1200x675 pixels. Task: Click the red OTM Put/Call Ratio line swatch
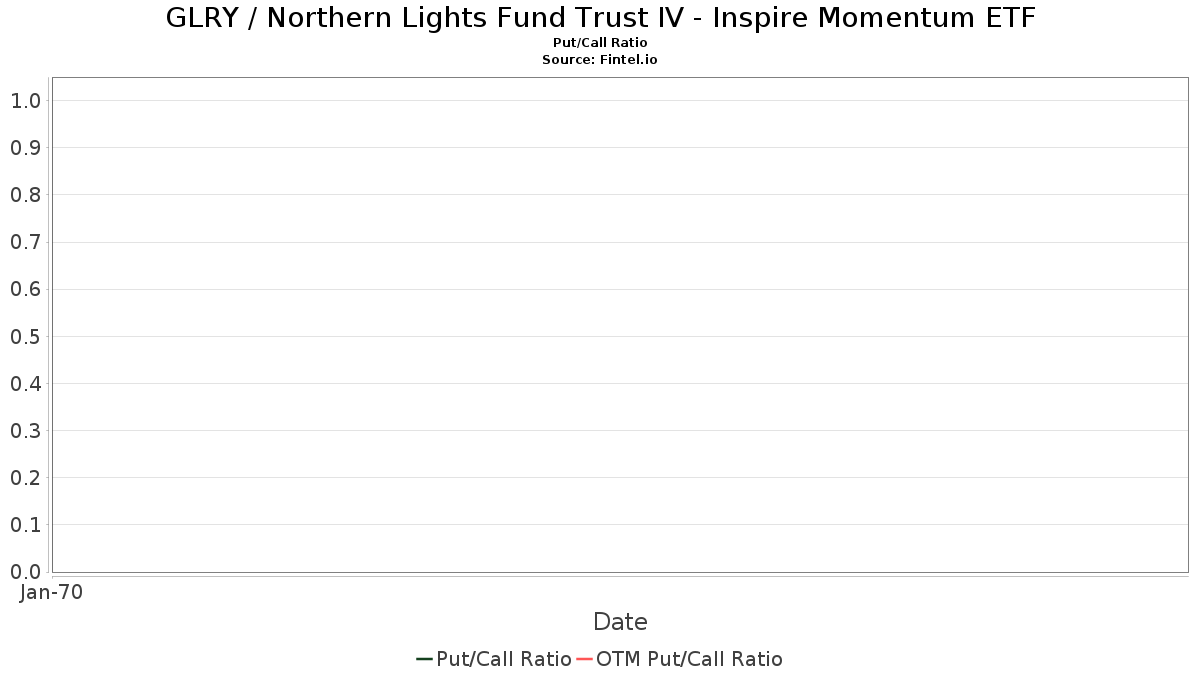pyautogui.click(x=585, y=659)
